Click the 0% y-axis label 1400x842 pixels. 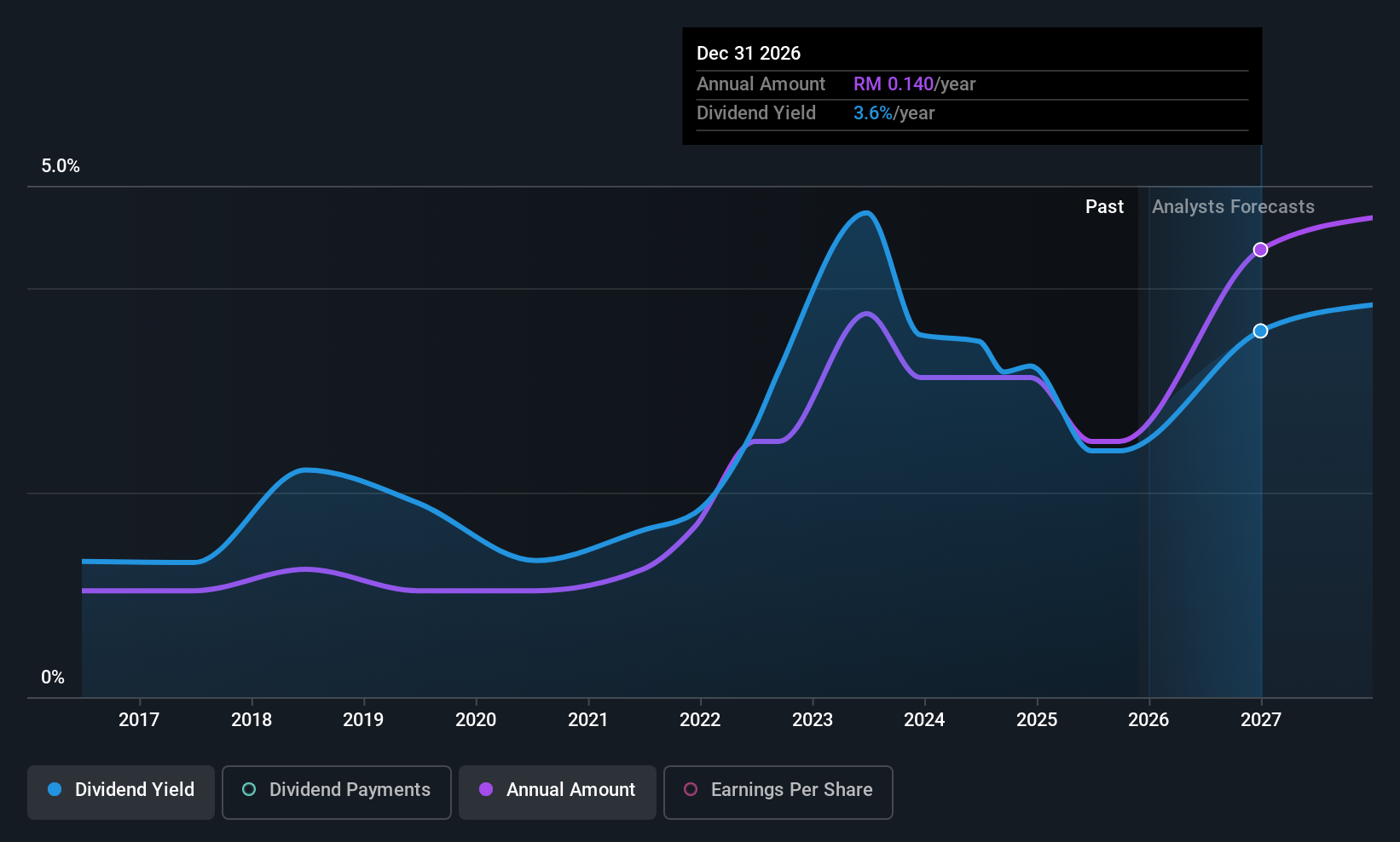(x=53, y=678)
